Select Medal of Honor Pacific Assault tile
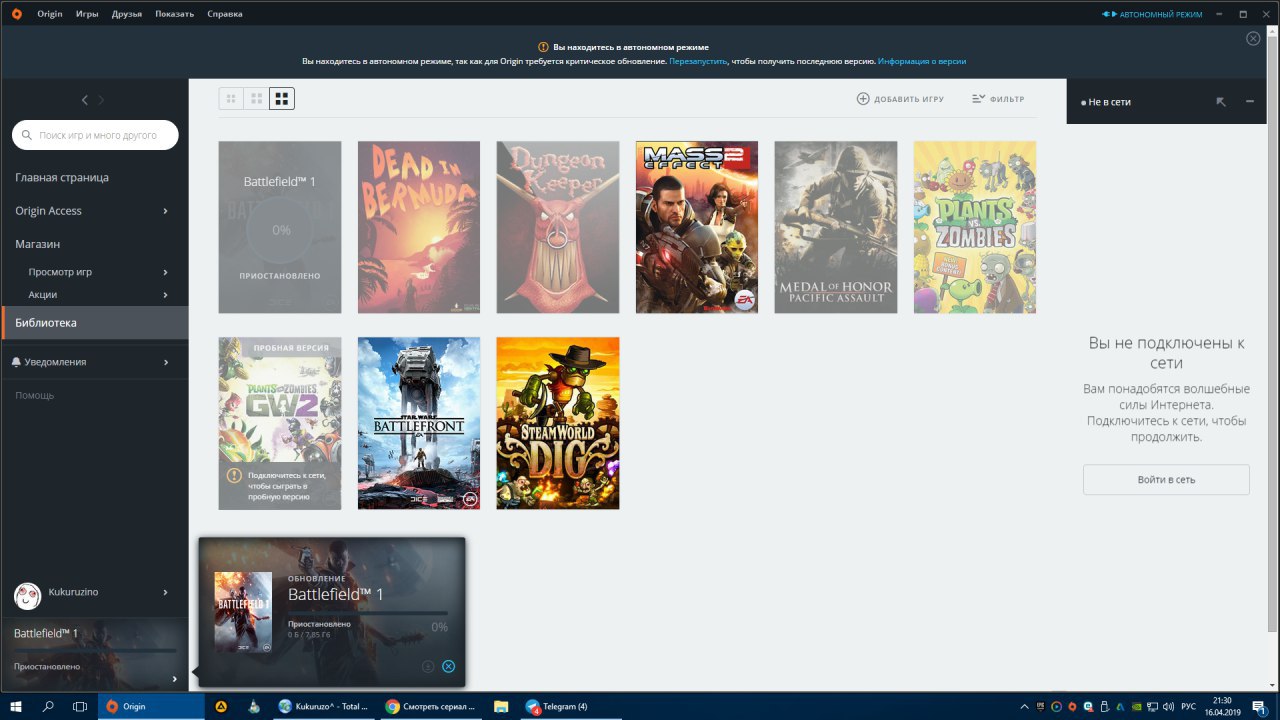This screenshot has height=720, width=1280. [836, 227]
